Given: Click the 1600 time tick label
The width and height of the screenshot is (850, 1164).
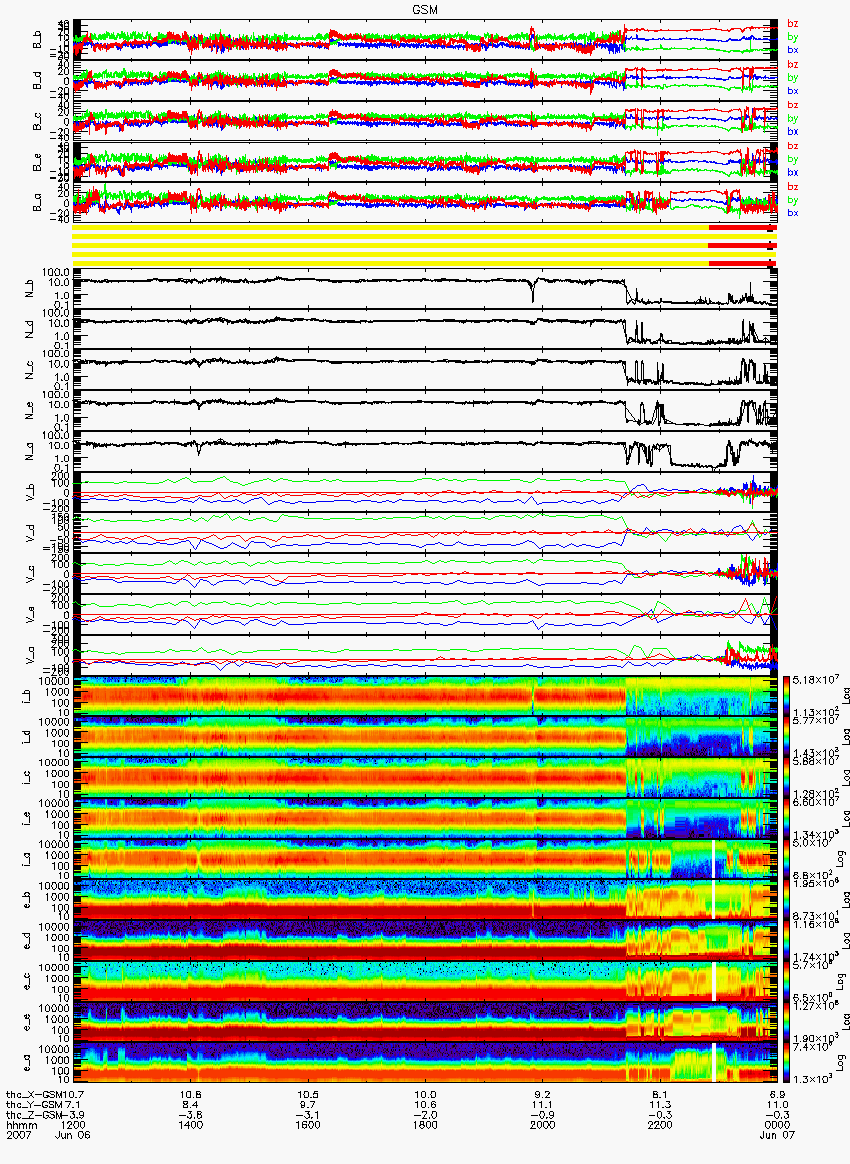Looking at the screenshot, I should click(308, 1125).
